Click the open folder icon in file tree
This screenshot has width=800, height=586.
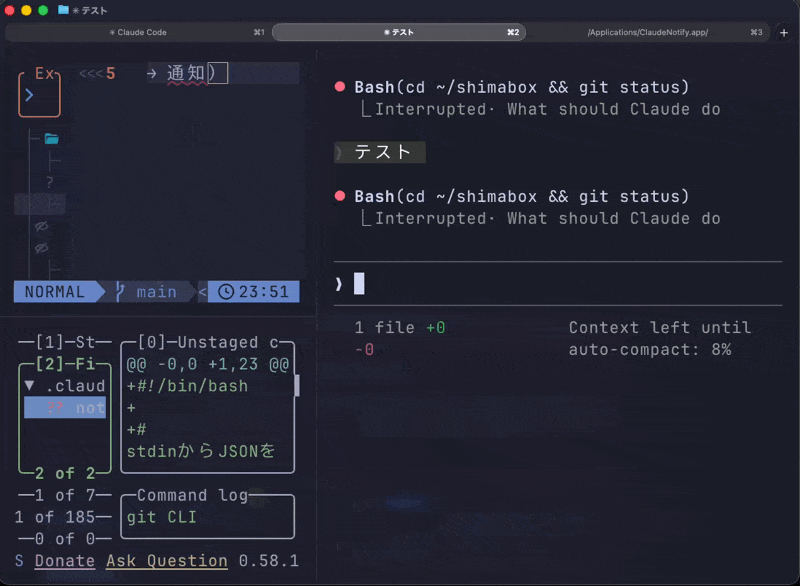click(51, 139)
